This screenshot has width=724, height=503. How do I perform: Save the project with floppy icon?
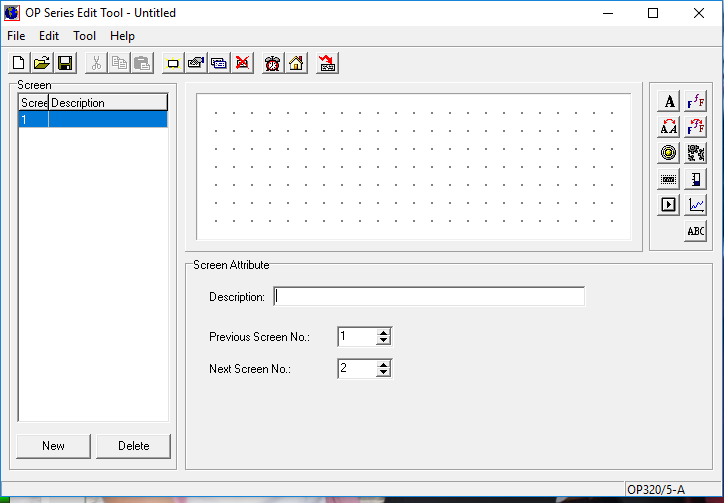pos(64,63)
